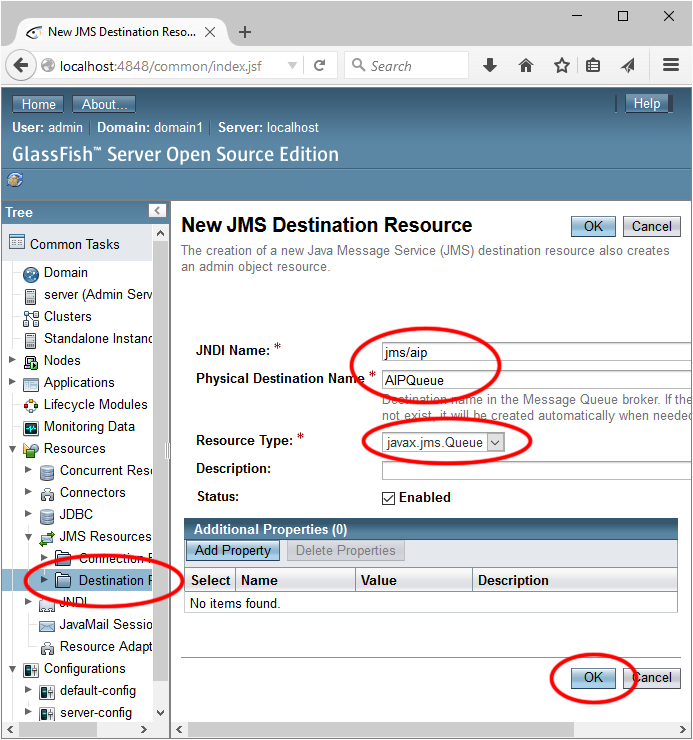The height and width of the screenshot is (740, 693).
Task: Toggle the Enabled status checkbox
Action: pos(388,498)
